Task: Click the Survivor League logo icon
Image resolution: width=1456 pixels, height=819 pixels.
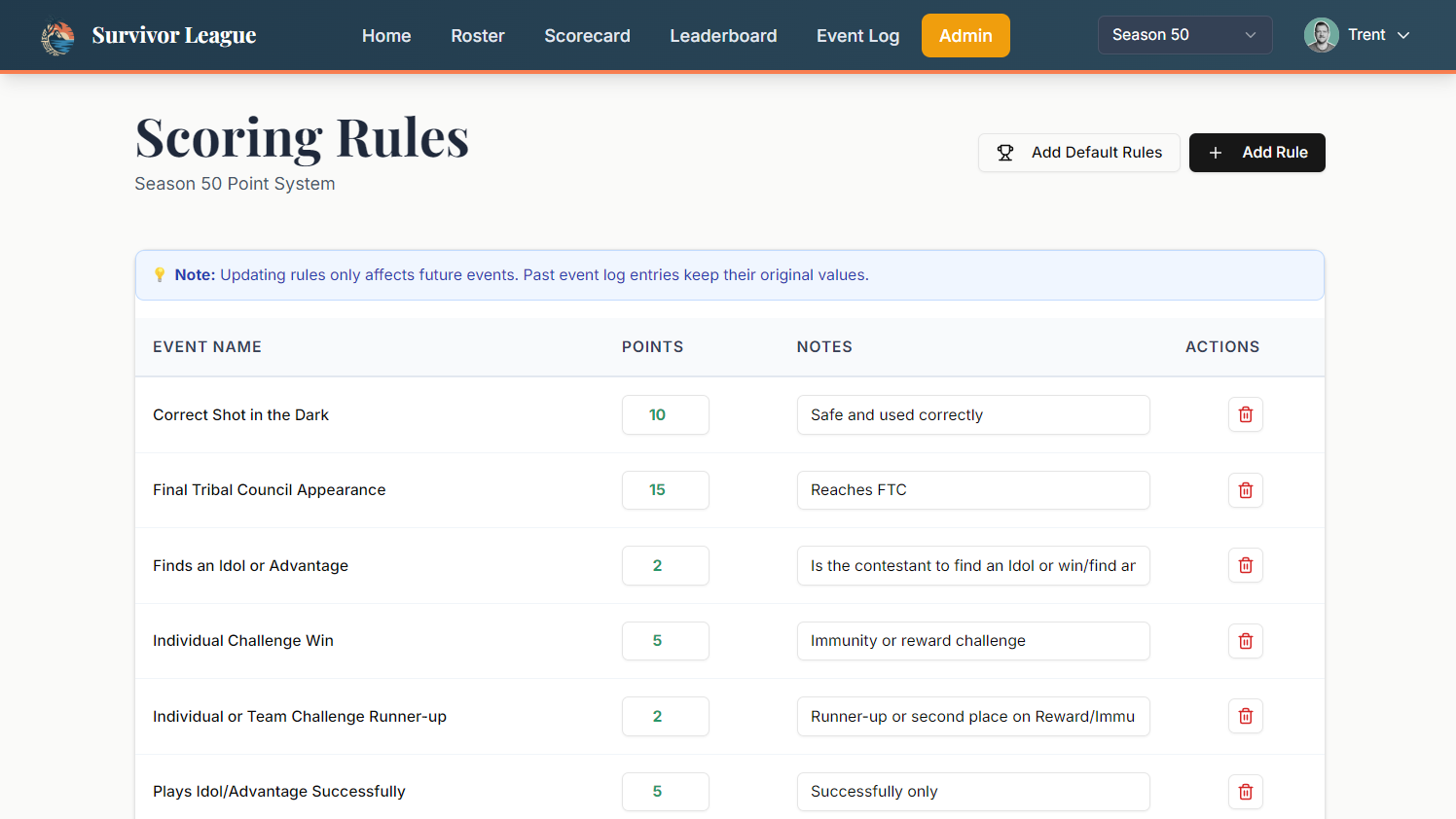Action: coord(57,37)
